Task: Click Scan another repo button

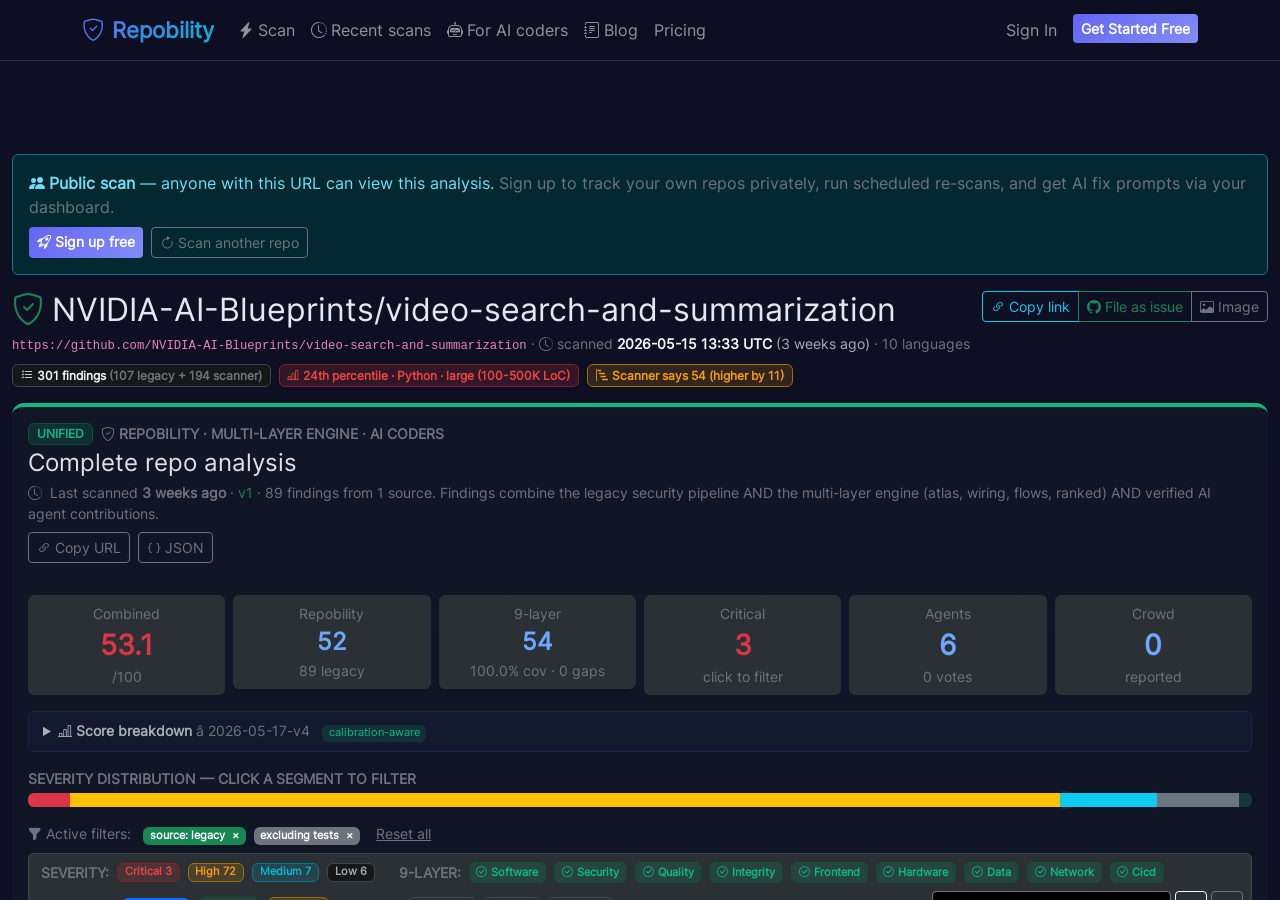Action: (x=229, y=243)
